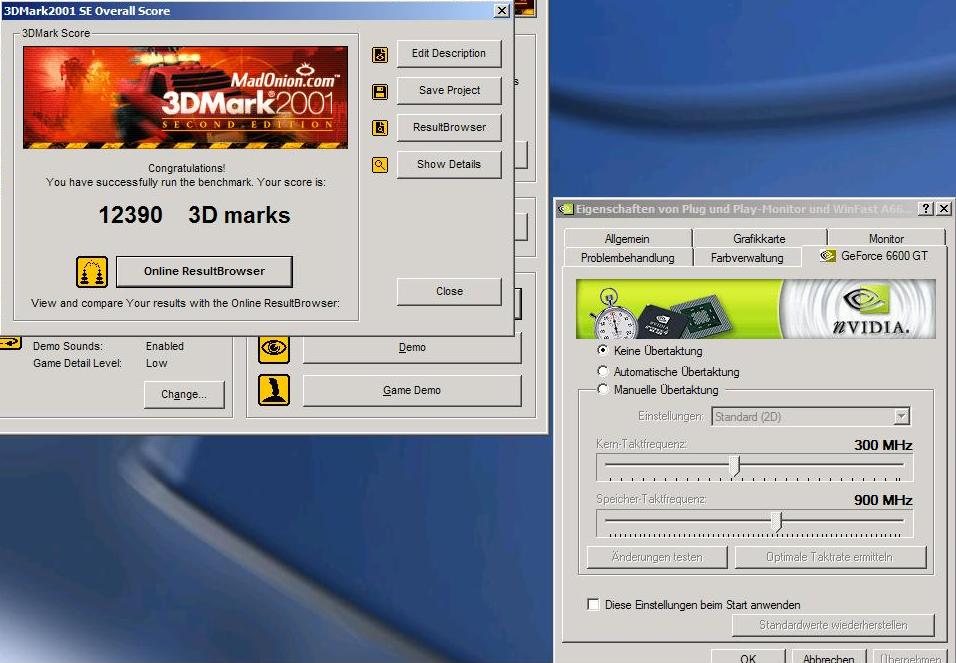This screenshot has height=663, width=956.
Task: Start the Demo in the 3DMark window
Action: [x=412, y=348]
